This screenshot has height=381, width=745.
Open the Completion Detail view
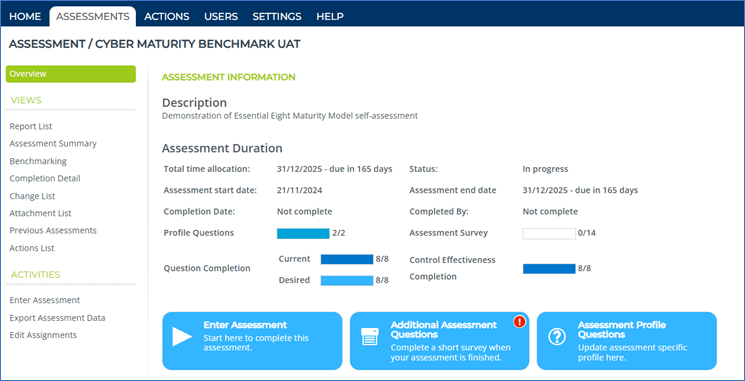pyautogui.click(x=45, y=179)
